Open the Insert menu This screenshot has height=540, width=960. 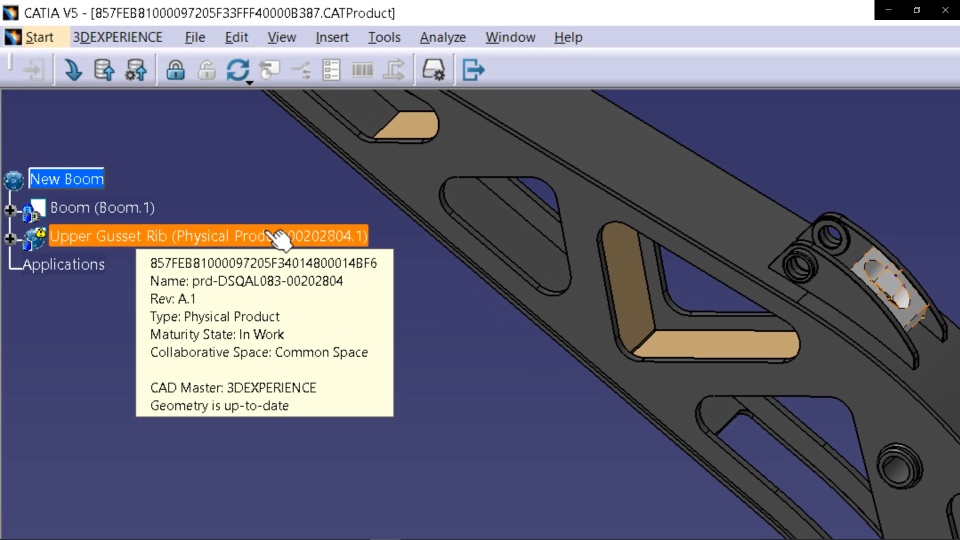click(x=332, y=37)
